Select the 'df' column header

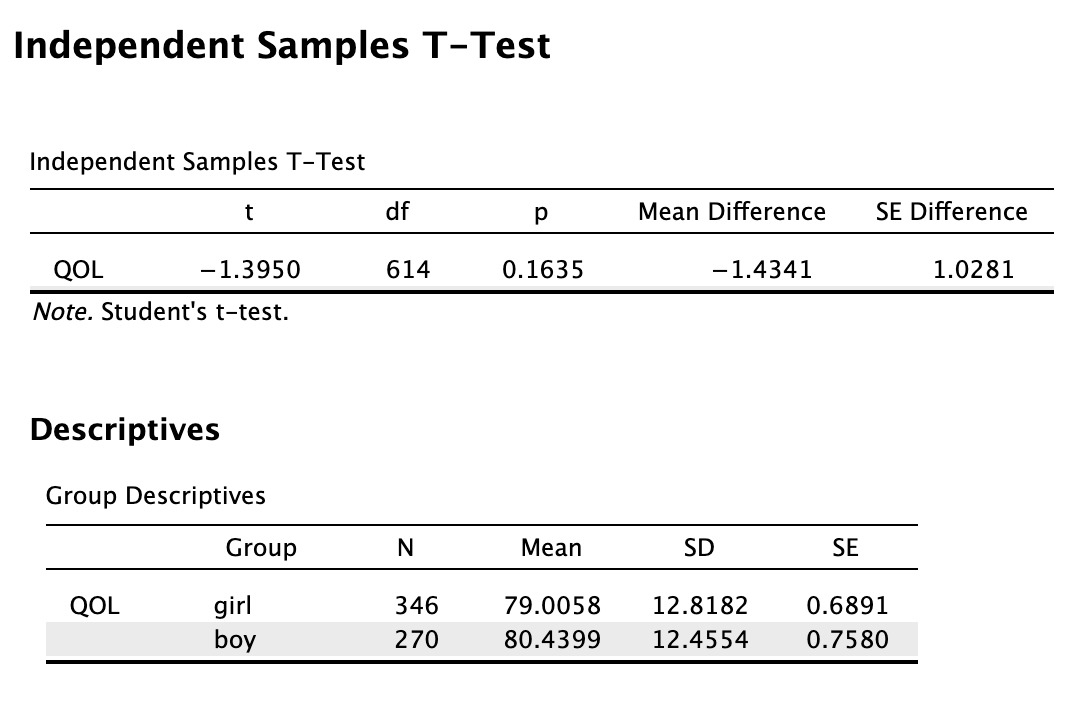[397, 211]
